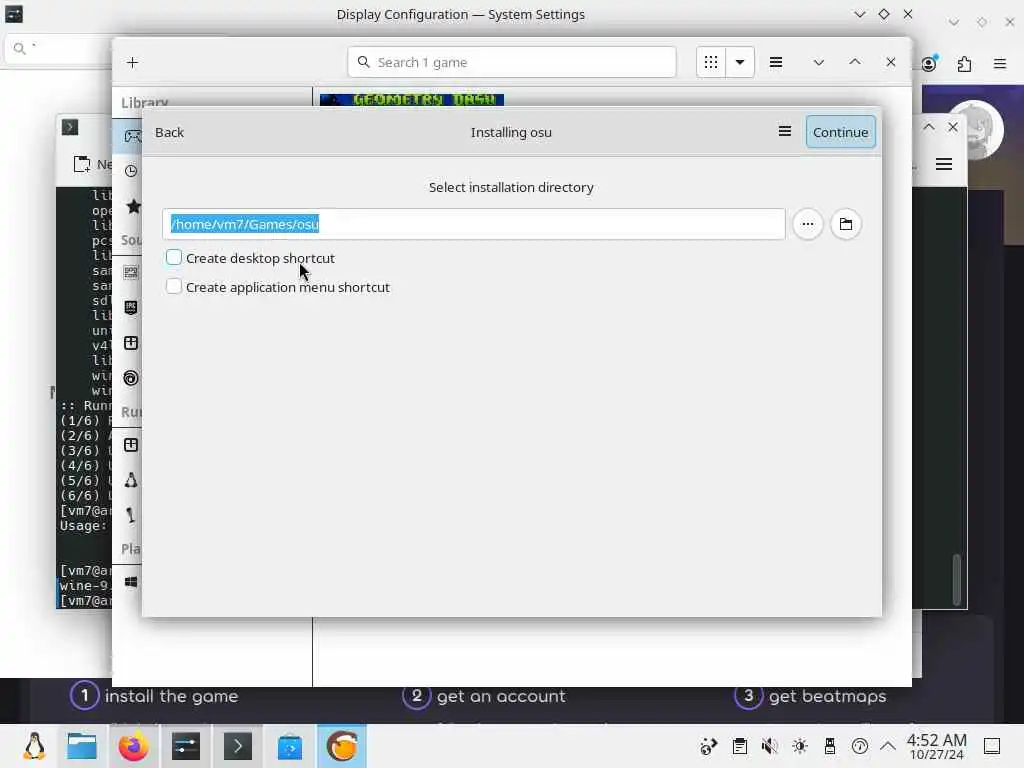Minimize System Settings via title bar chevron
Viewport: 1024px width, 768px height.
859,14
